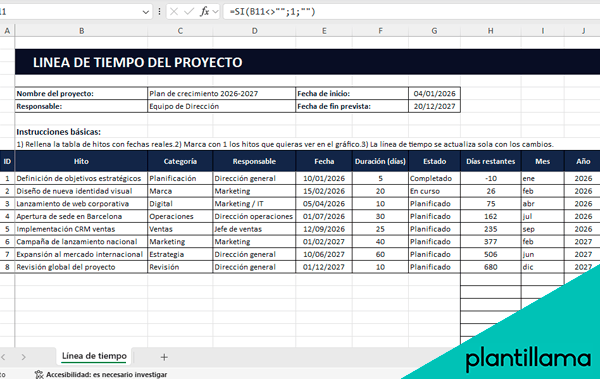
Task: Select 'Implementación CRM ventas' cell
Action: [x=81, y=229]
